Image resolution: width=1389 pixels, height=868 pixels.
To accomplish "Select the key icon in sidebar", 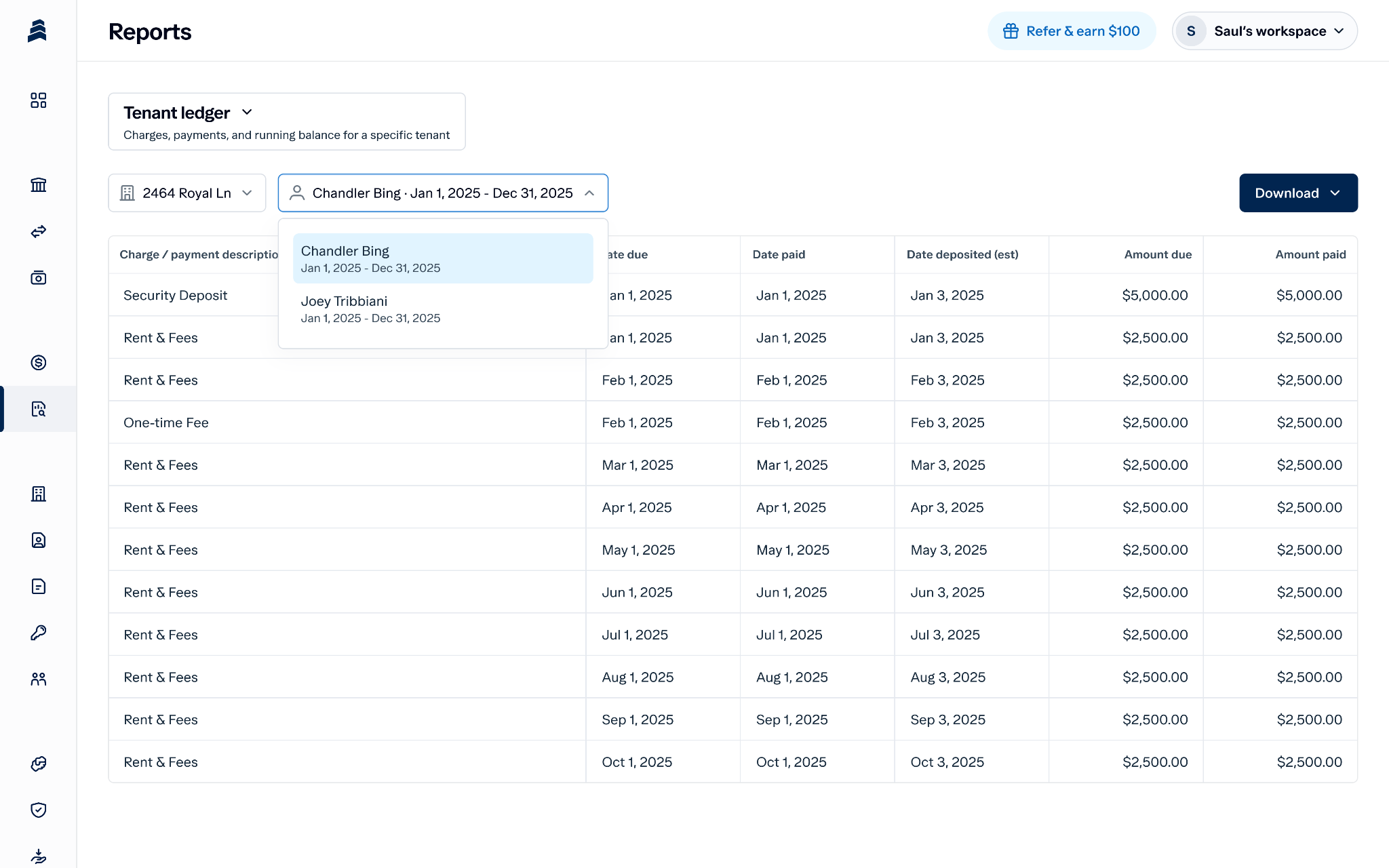I will coord(39,633).
